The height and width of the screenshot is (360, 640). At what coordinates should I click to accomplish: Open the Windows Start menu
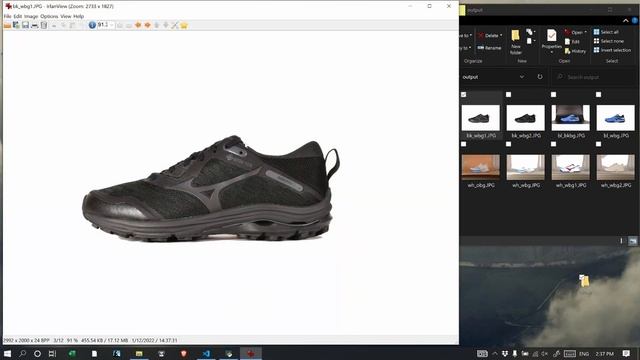point(7,353)
